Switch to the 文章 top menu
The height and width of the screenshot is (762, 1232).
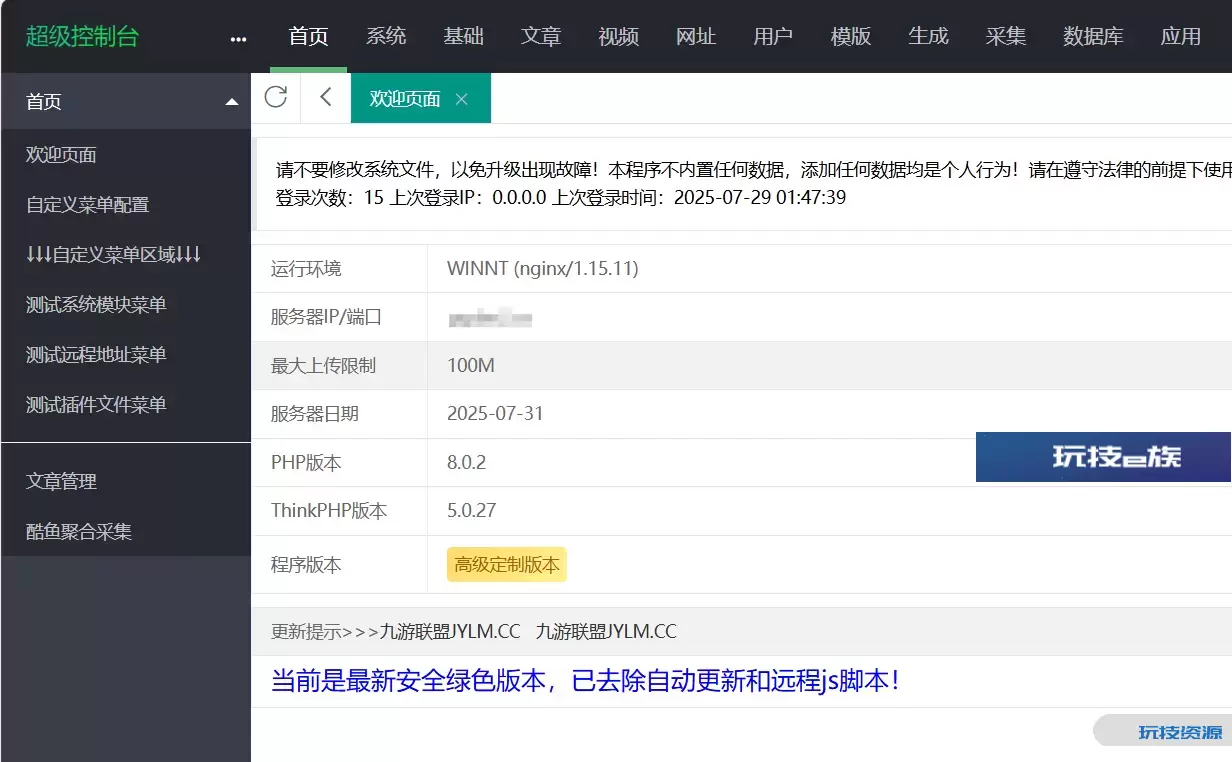pyautogui.click(x=541, y=37)
